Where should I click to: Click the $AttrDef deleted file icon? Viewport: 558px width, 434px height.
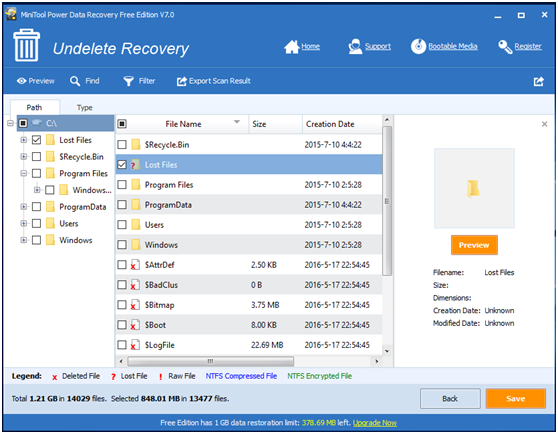tap(135, 265)
